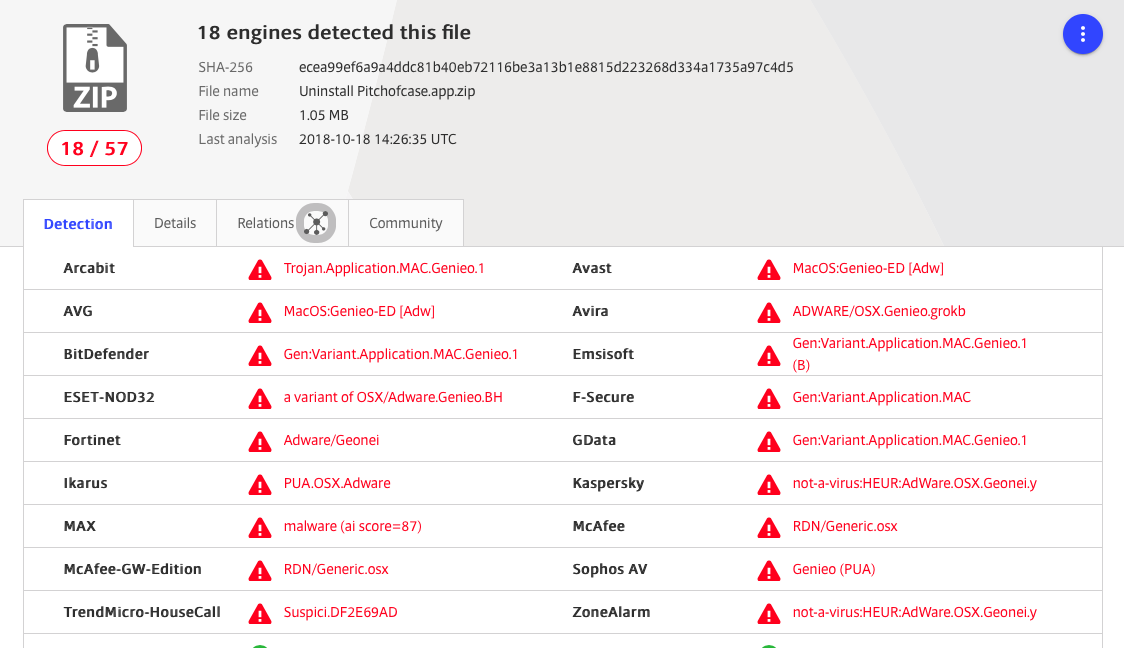Open the relations graph icon
The image size is (1124, 648).
[316, 223]
